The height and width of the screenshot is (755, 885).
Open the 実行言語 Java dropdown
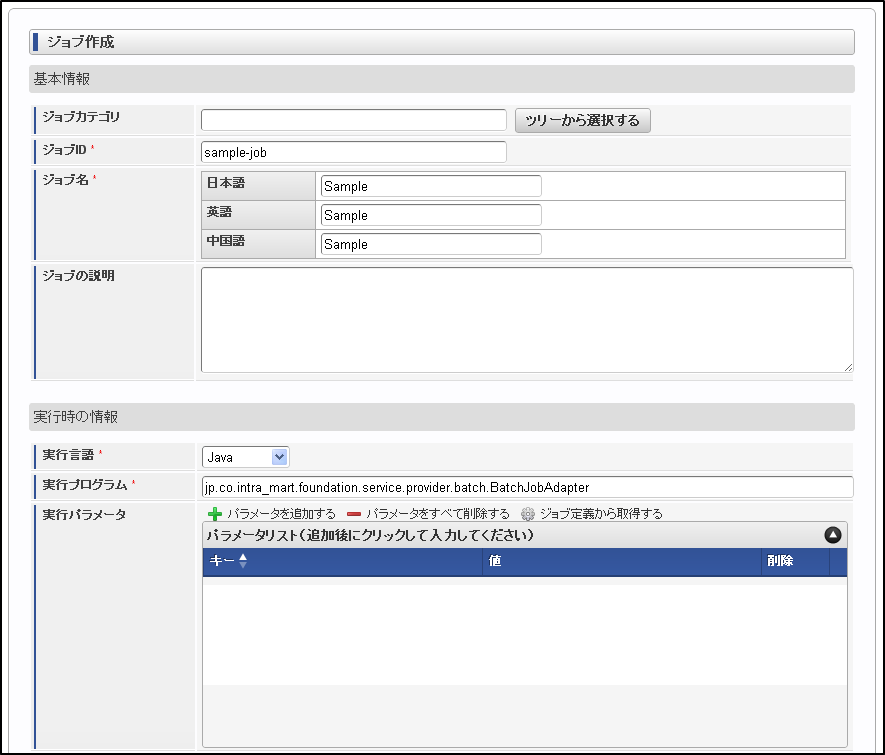tap(246, 457)
